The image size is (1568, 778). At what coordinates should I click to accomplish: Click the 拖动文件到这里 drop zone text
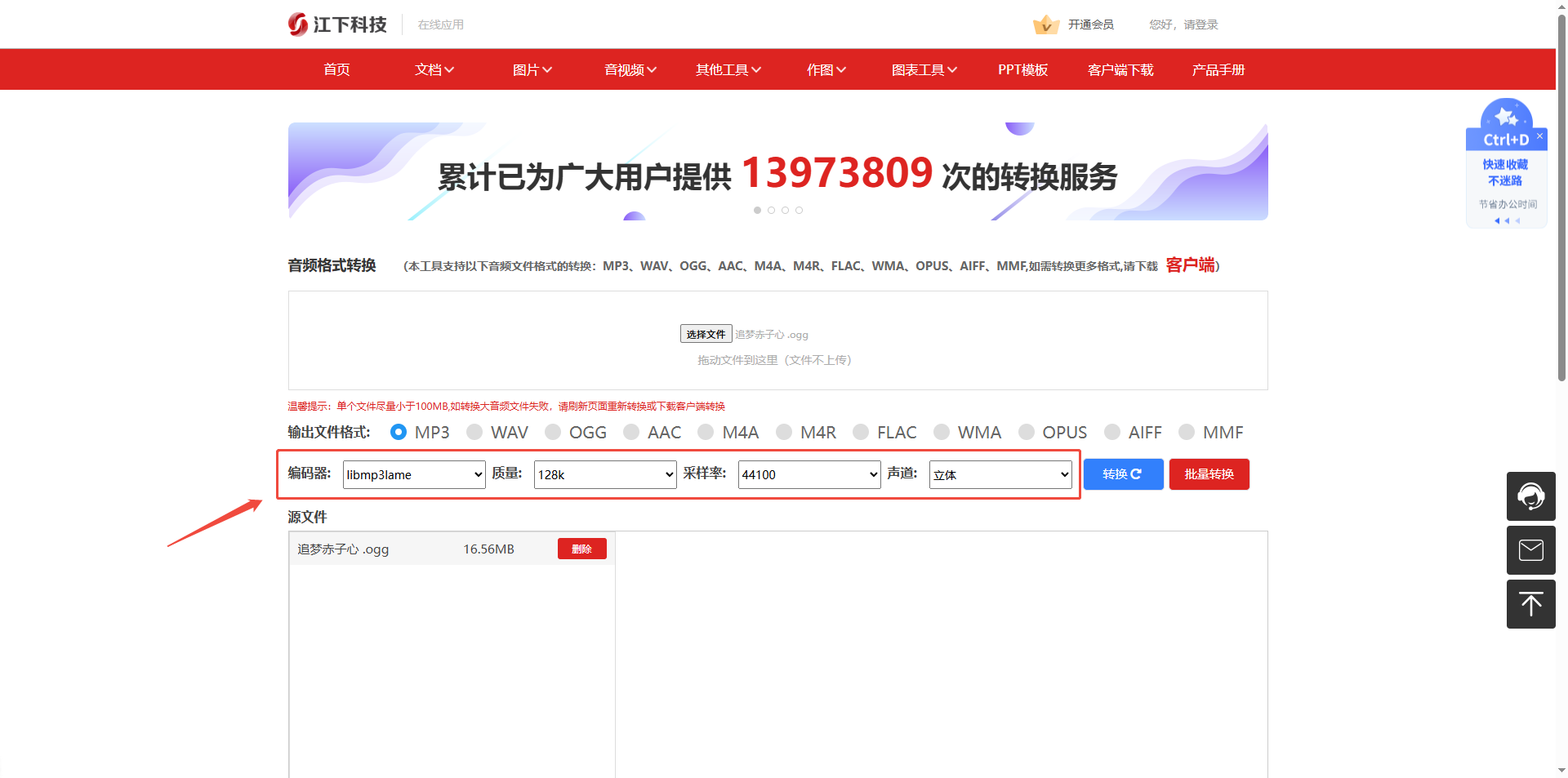tap(773, 360)
